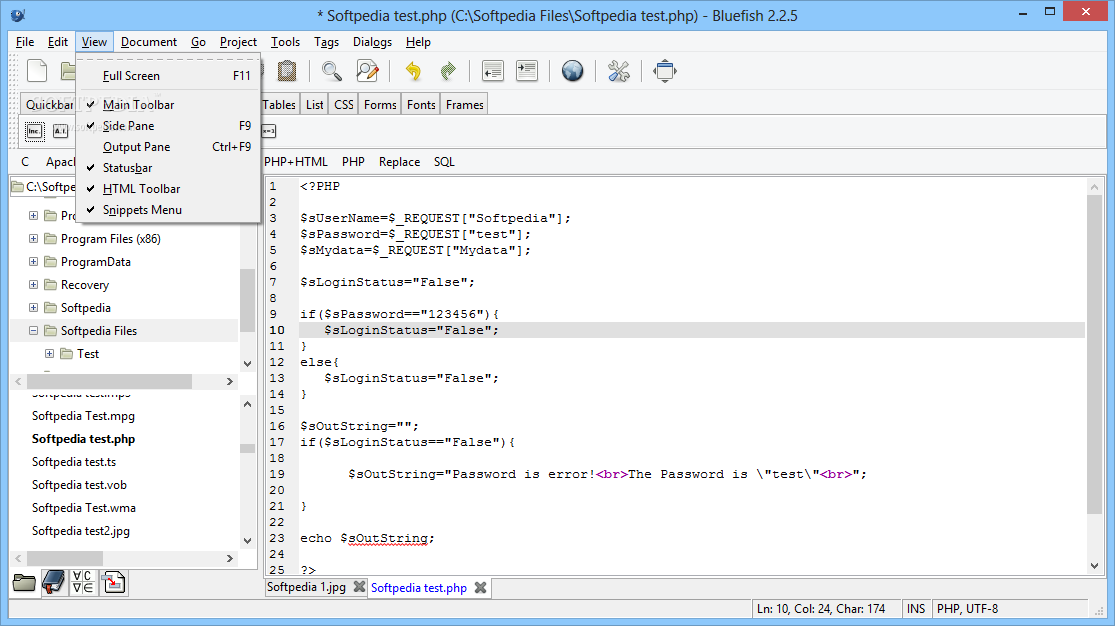Select Softpedia test.vob in file list
The width and height of the screenshot is (1115, 626).
pyautogui.click(x=80, y=485)
